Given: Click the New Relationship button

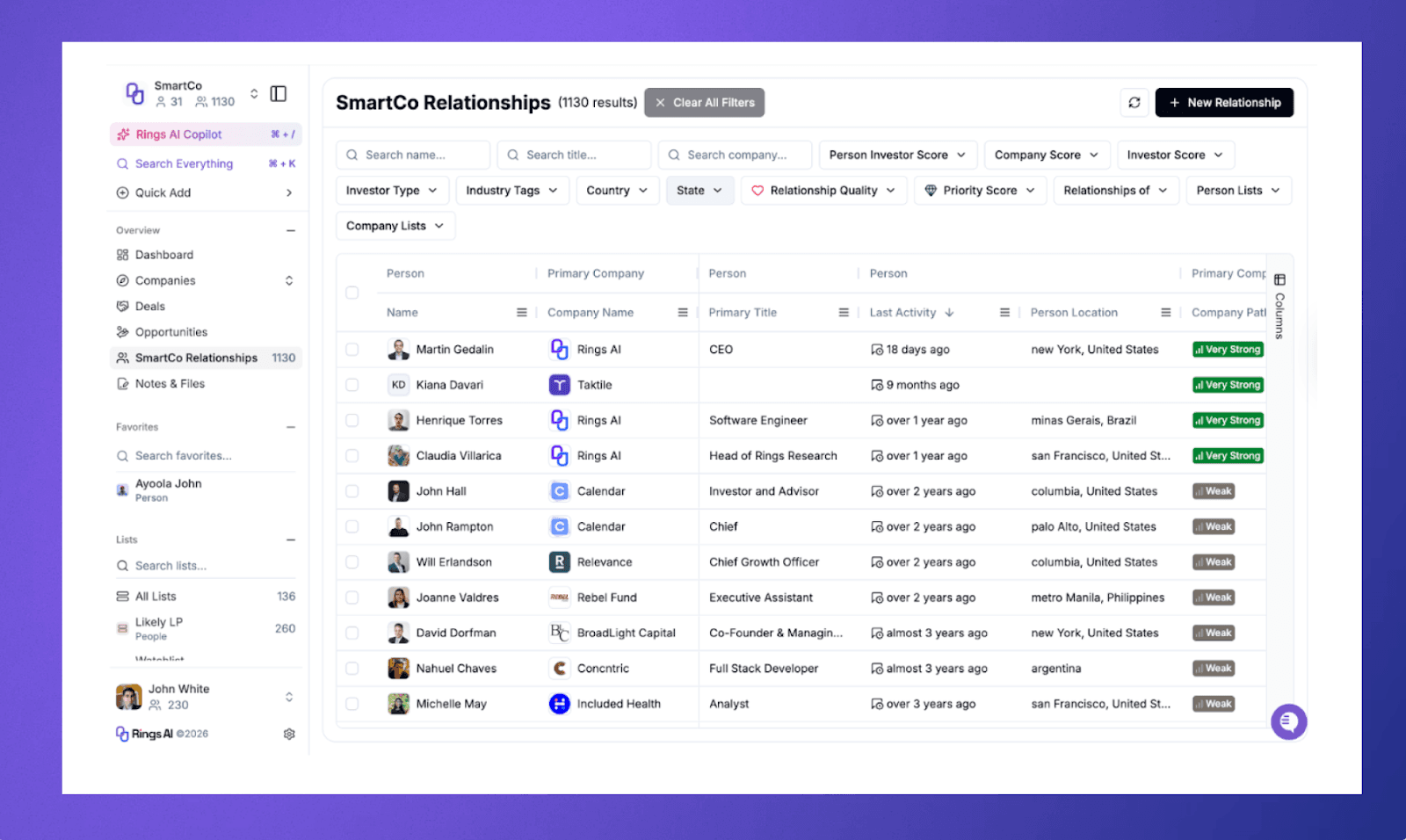Looking at the screenshot, I should point(1224,102).
